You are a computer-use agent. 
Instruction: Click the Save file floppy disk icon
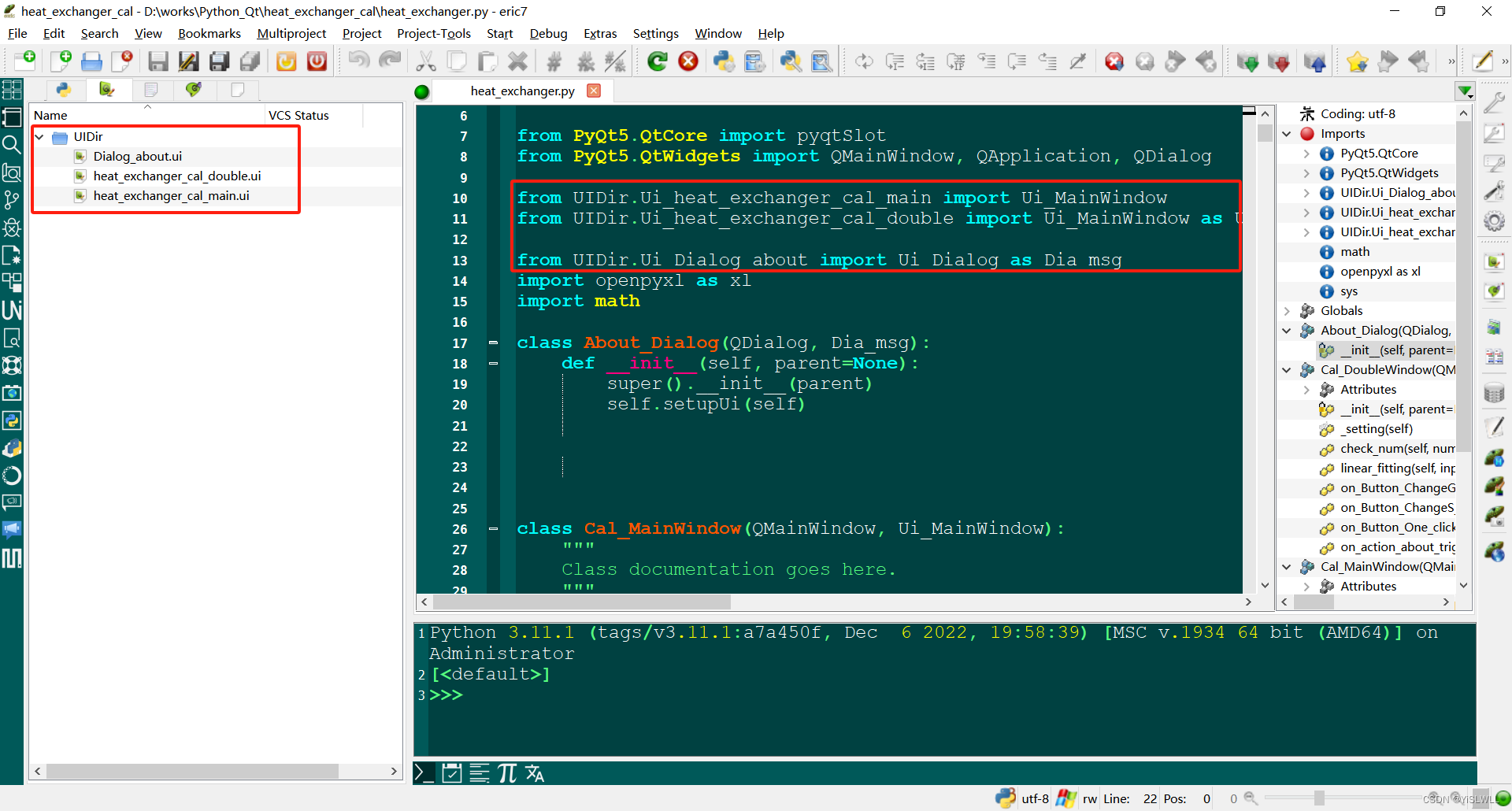[x=157, y=61]
